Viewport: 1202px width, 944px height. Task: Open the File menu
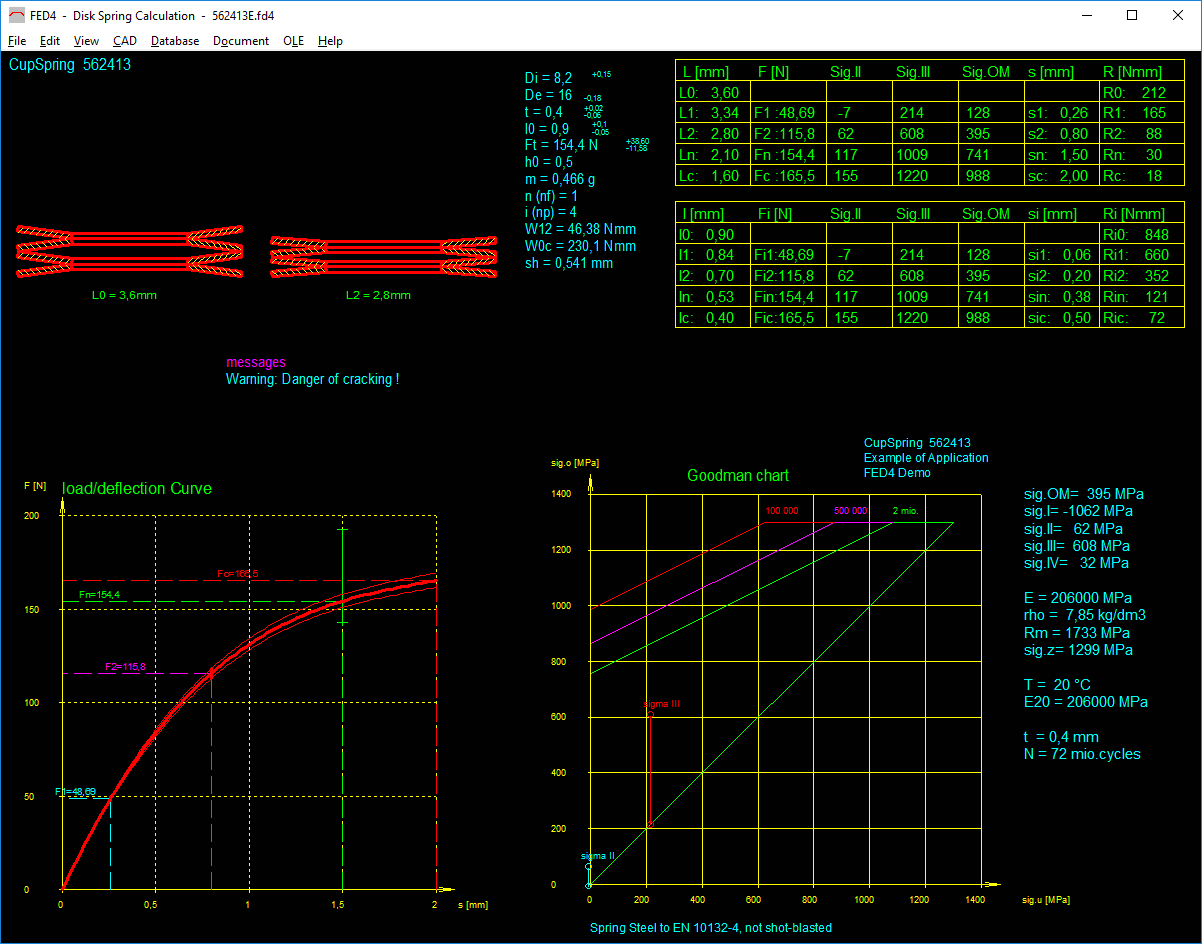point(17,41)
